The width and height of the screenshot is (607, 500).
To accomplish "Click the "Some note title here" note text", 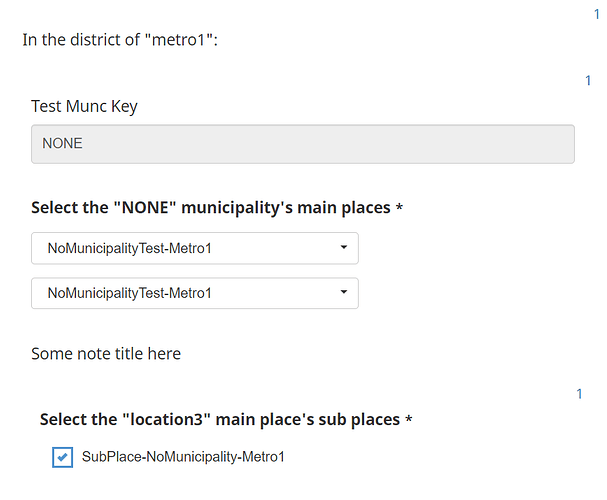I will pyautogui.click(x=106, y=353).
